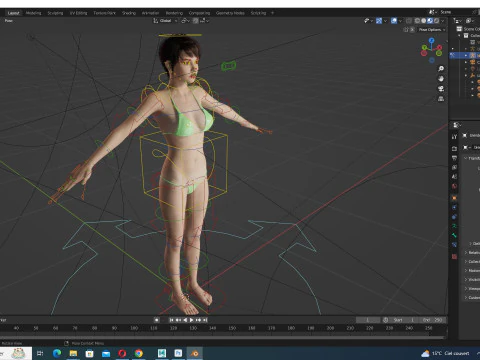Switch to the Modeling workspace tab
Viewport: 480px width, 360px height.
(x=33, y=13)
